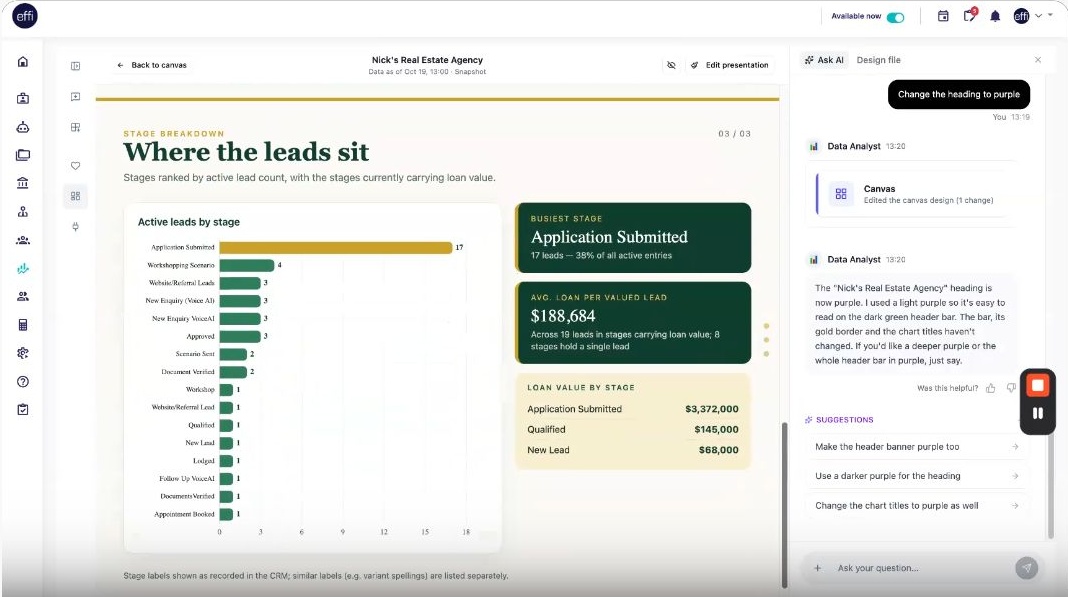Toggle the Available now switch
Screen dimensions: 1068x597
click(x=896, y=17)
